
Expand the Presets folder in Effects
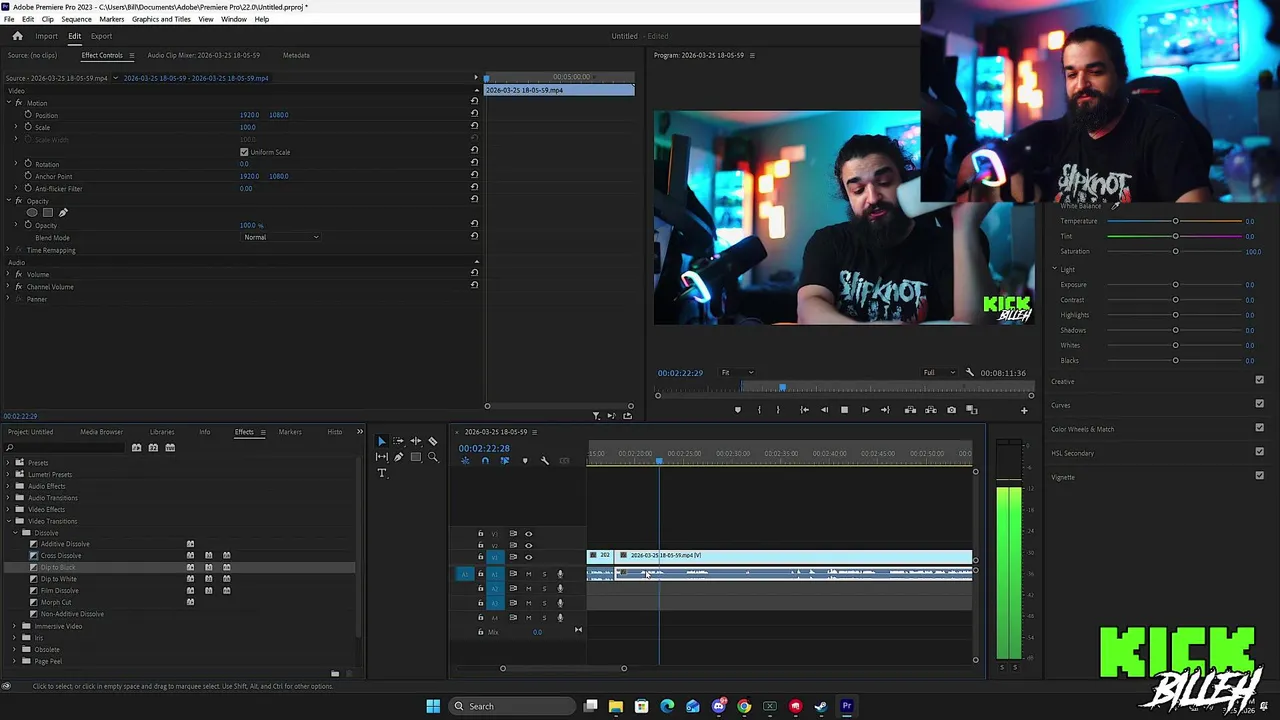pos(9,463)
